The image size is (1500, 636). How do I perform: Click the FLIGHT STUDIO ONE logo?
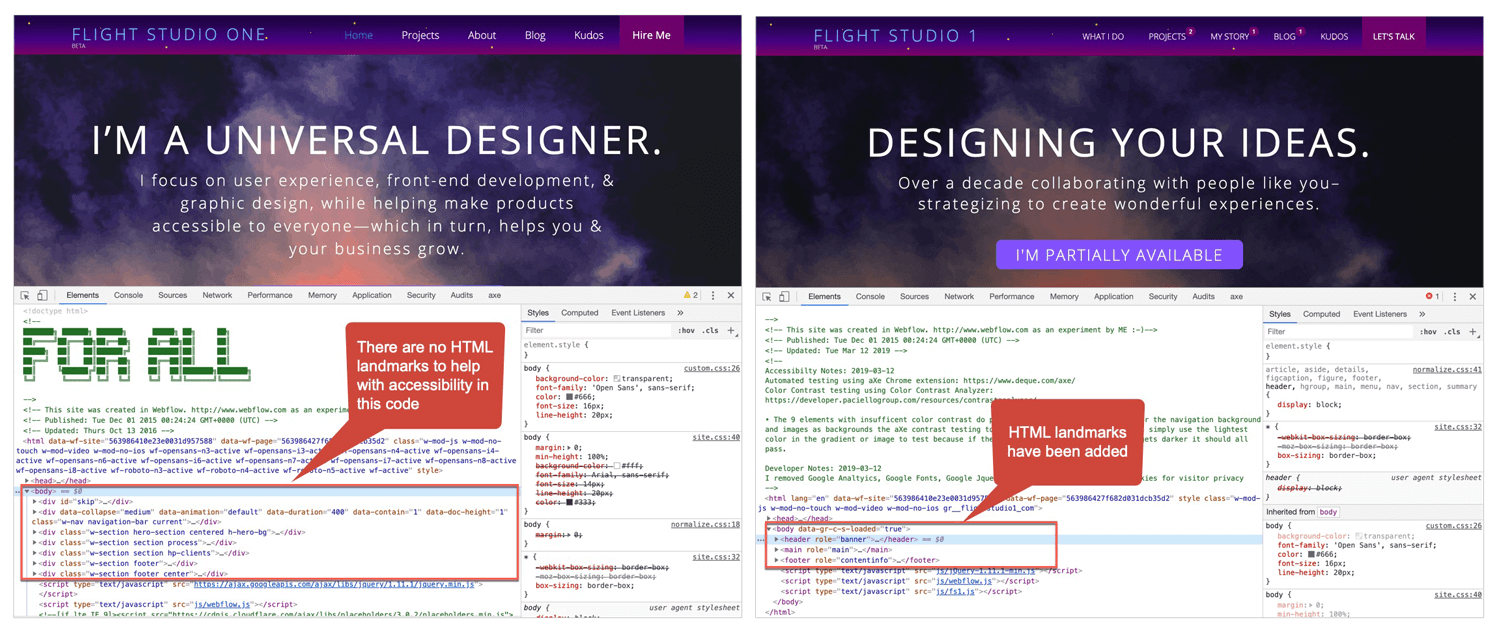pos(169,35)
